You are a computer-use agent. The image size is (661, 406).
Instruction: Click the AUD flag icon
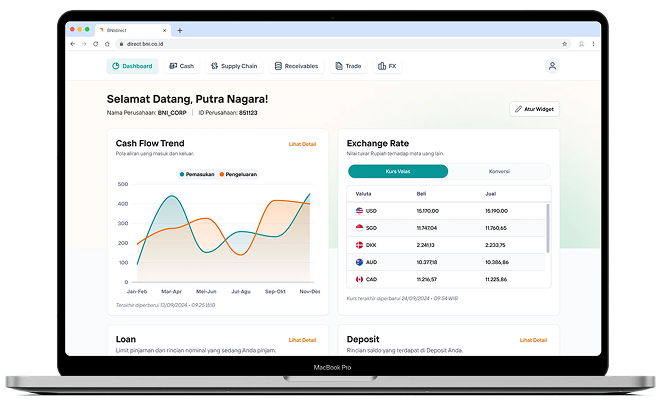point(360,262)
